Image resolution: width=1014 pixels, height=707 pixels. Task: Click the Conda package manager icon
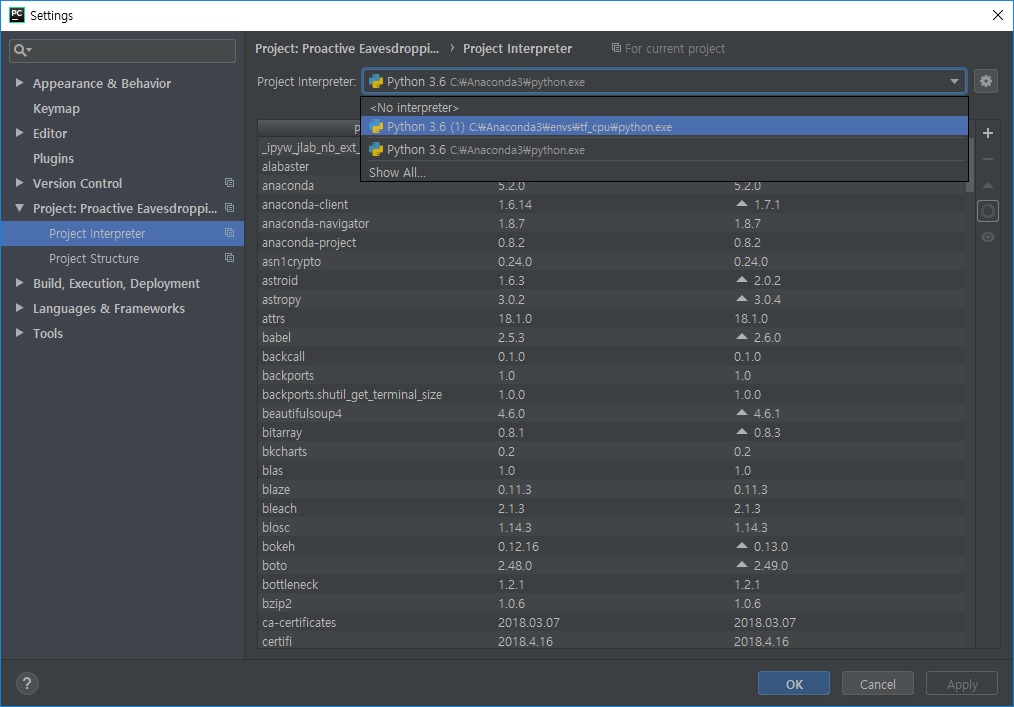pos(987,211)
